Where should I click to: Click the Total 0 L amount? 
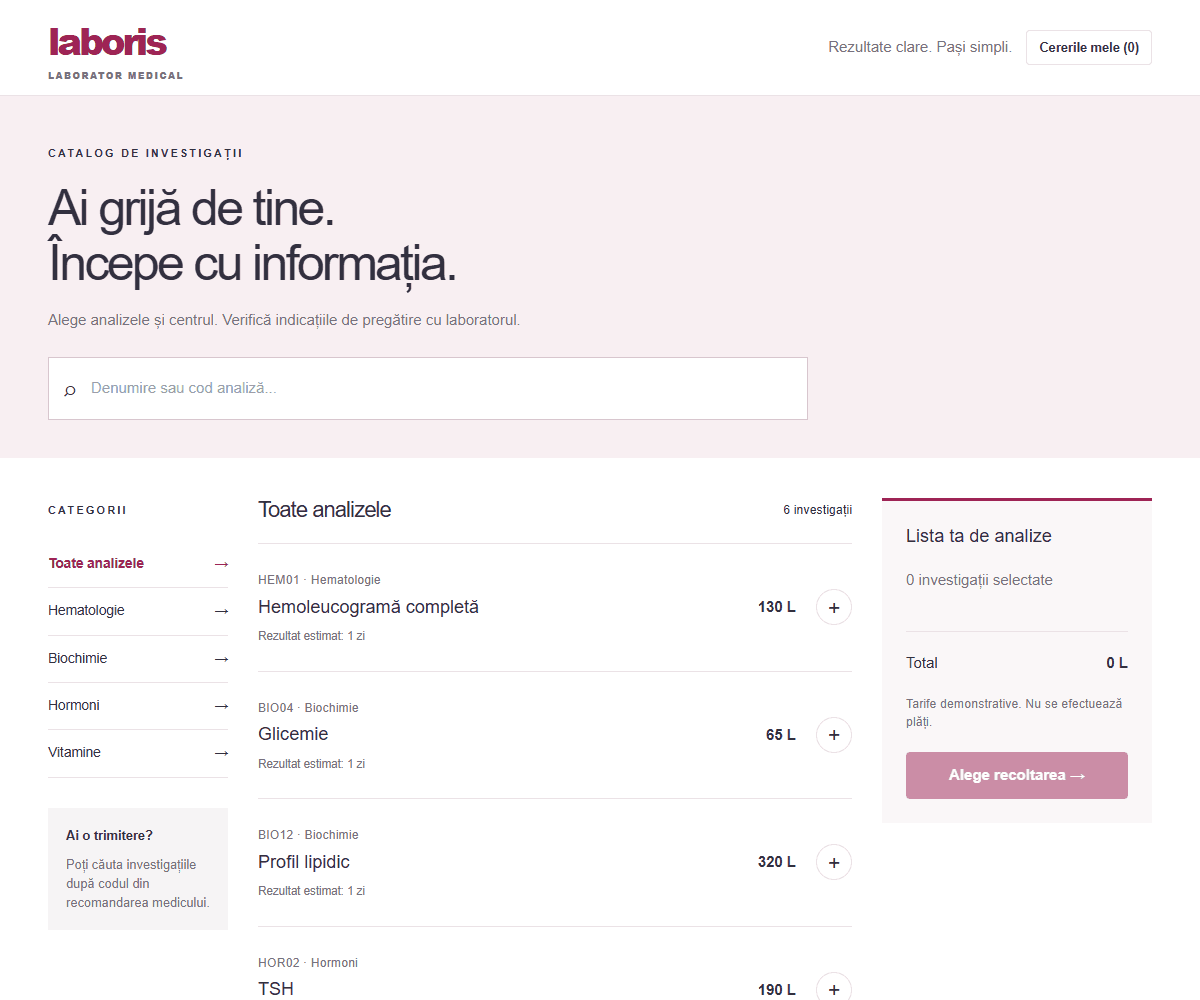[x=1116, y=663]
